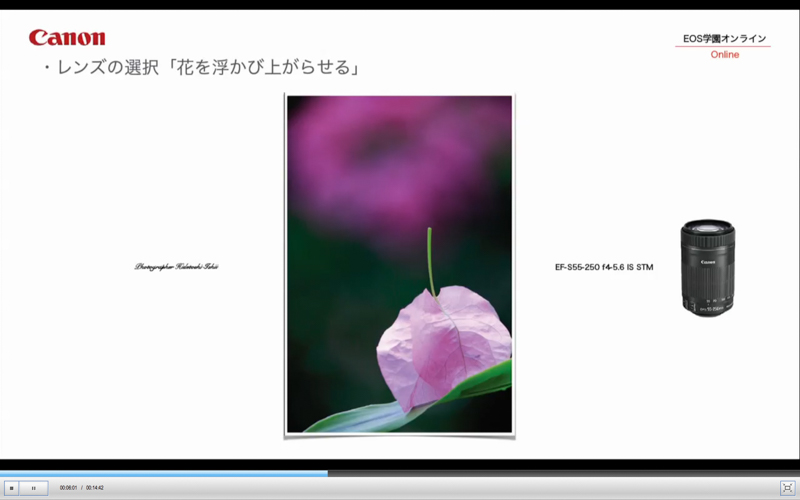Click the total duration 00:14:42
Image resolution: width=800 pixels, height=500 pixels.
click(95, 488)
